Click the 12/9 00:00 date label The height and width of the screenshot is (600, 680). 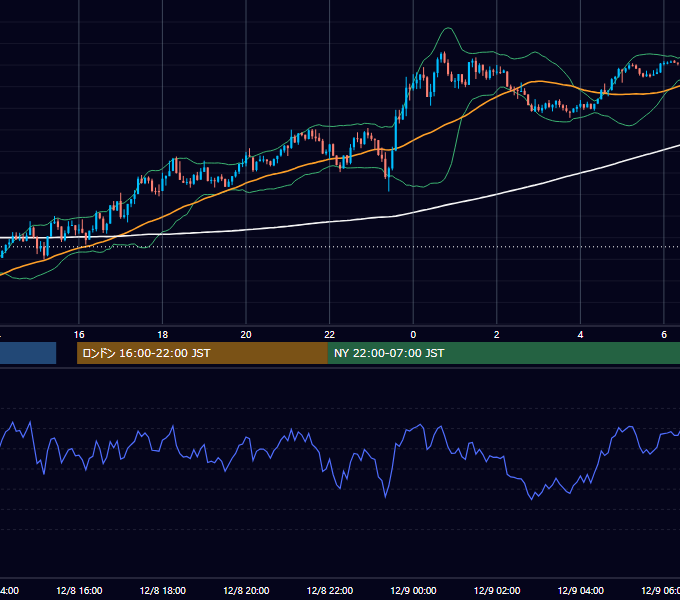click(x=413, y=591)
